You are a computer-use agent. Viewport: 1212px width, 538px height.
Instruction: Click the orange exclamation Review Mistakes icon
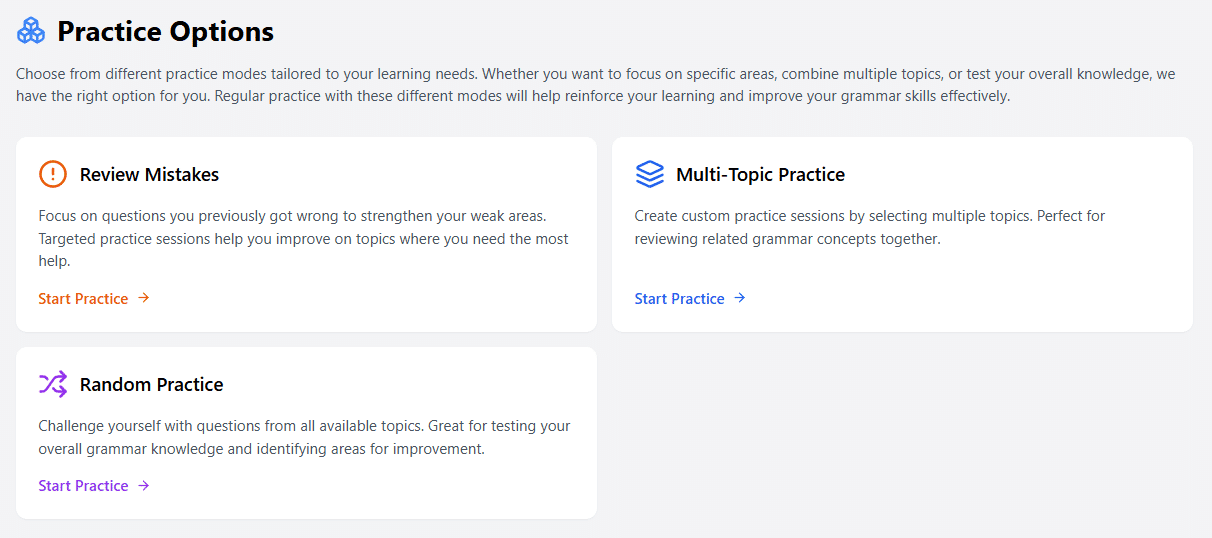click(53, 174)
